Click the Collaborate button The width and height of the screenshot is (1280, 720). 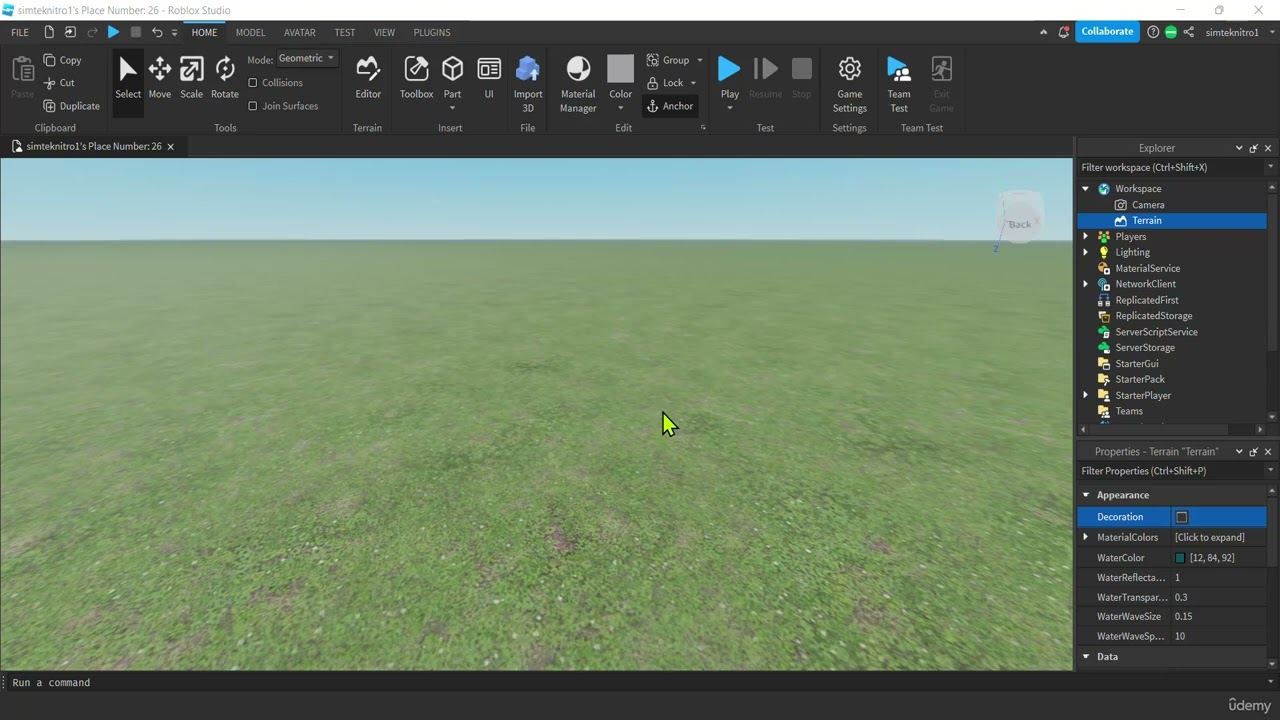1107,32
